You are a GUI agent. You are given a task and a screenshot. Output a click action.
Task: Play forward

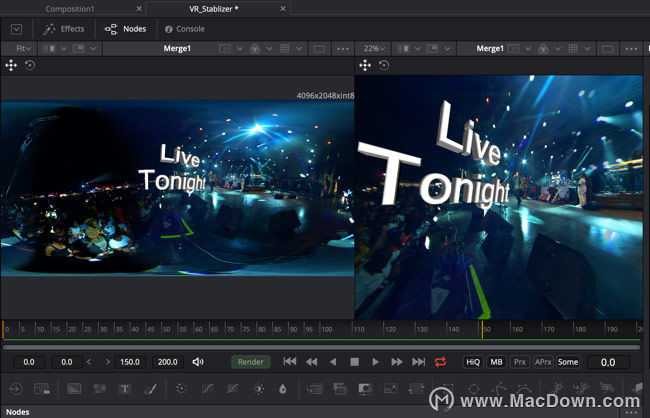point(375,362)
